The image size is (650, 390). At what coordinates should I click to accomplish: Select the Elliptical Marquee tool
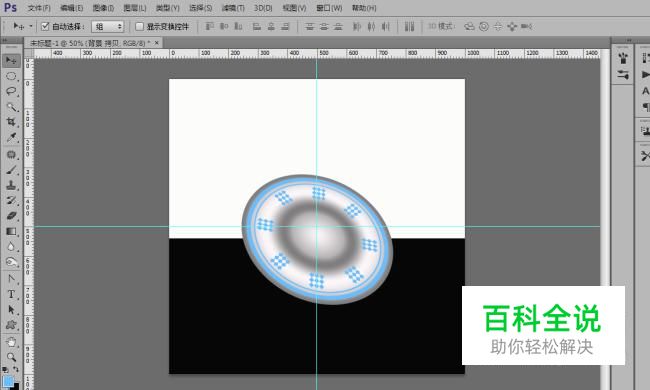pyautogui.click(x=11, y=76)
